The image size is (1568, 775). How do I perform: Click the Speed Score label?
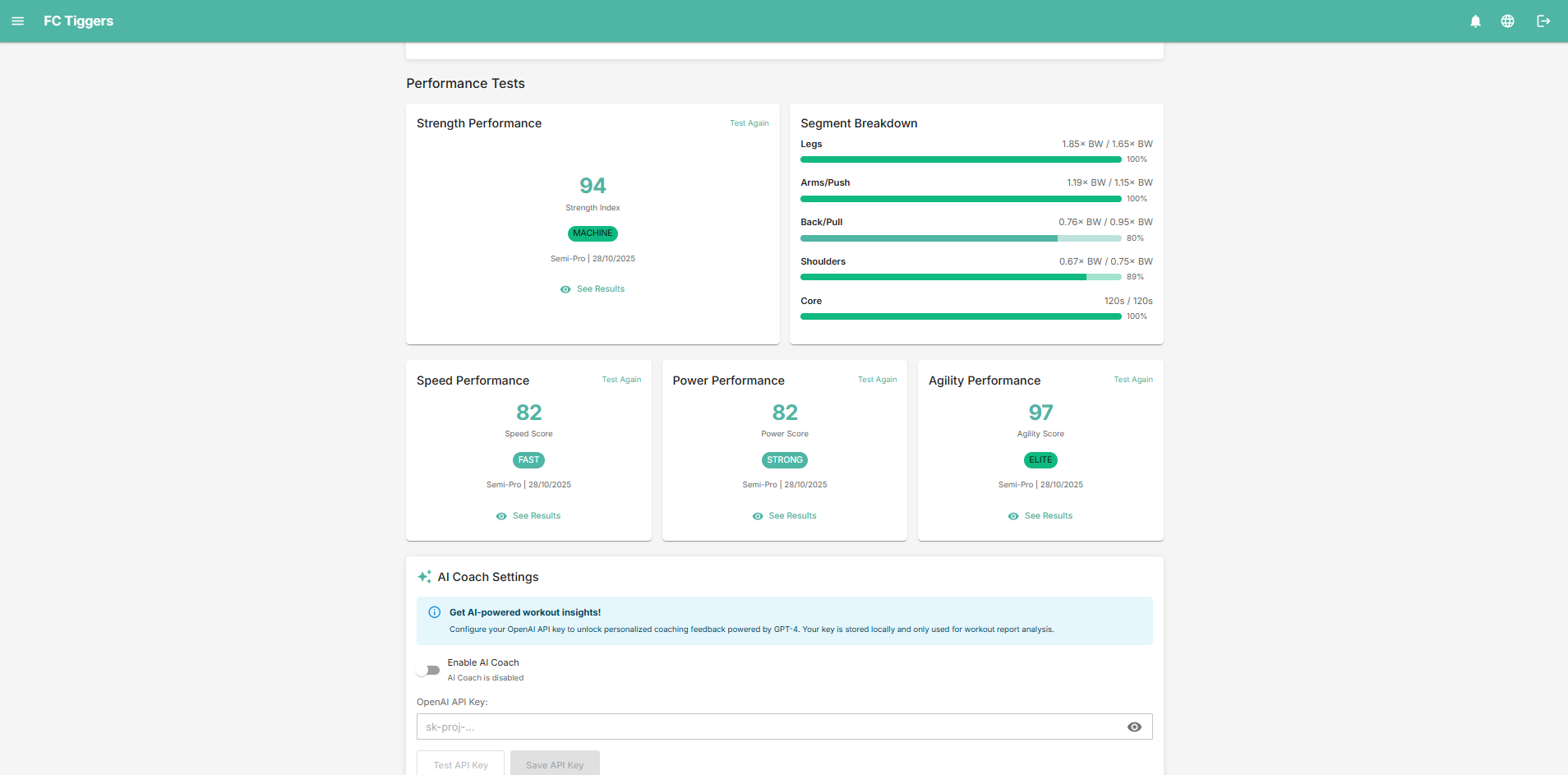(529, 434)
